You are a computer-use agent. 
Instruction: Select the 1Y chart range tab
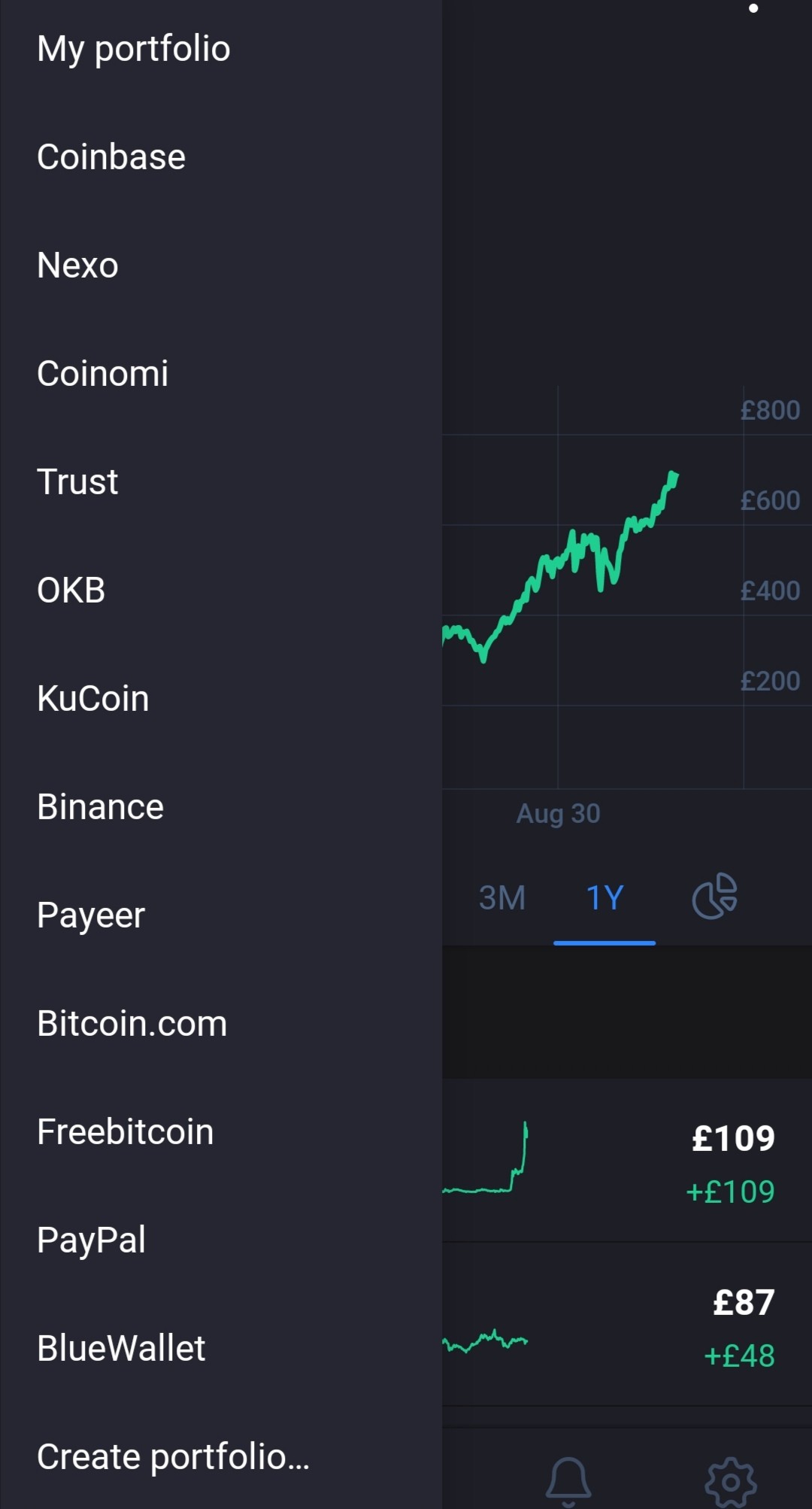(604, 897)
